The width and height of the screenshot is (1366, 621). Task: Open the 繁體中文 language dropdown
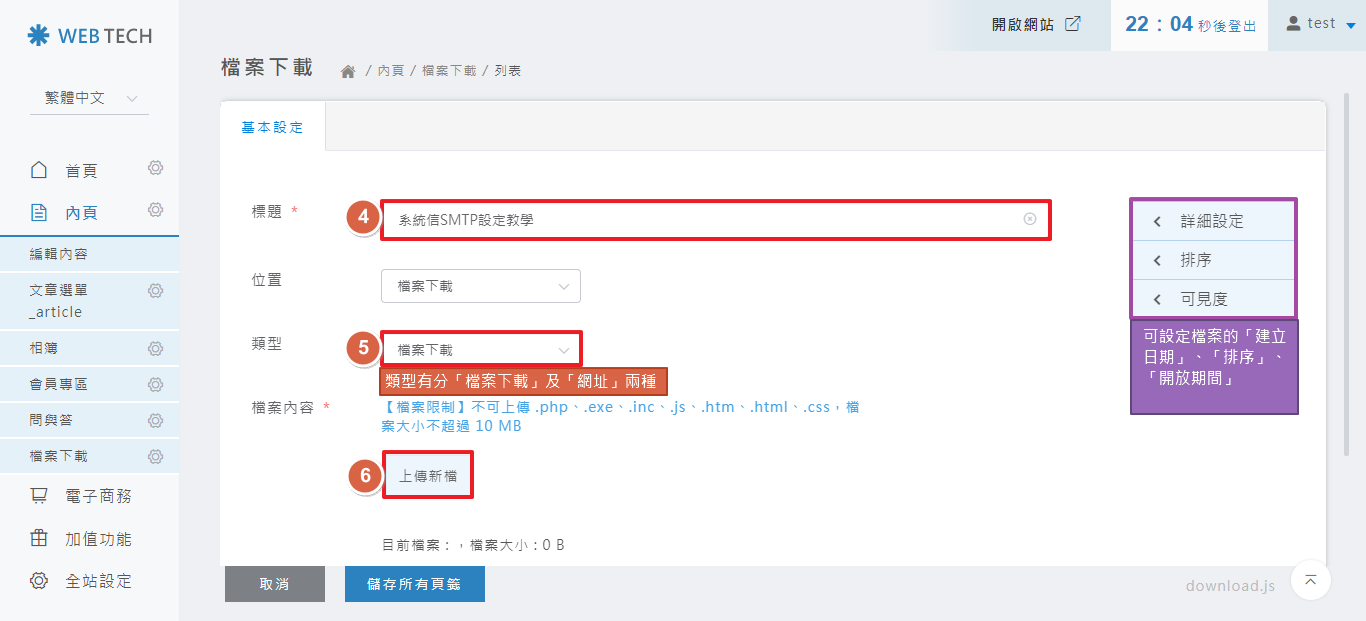(x=90, y=98)
